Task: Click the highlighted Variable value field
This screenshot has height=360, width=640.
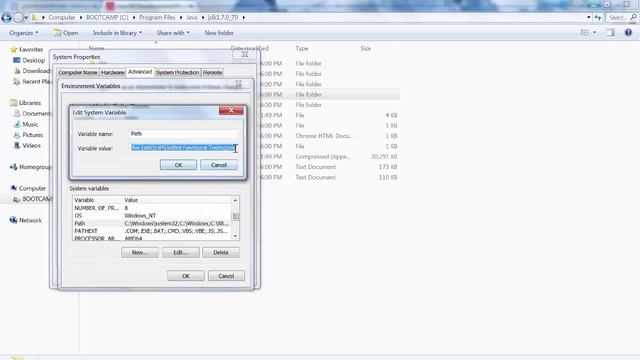Action: (183, 148)
